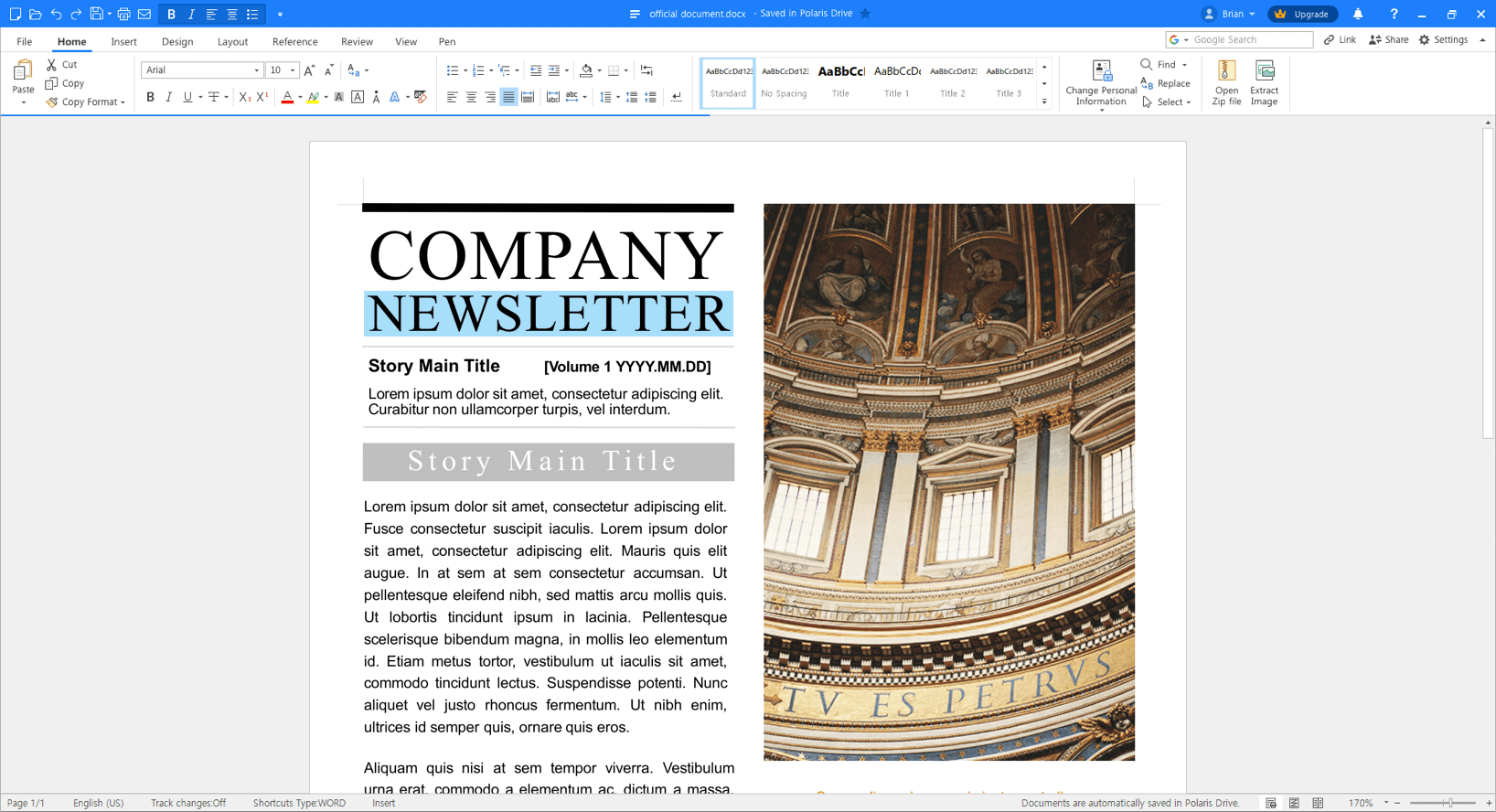Click Copy in the clipboard group

coord(65,83)
